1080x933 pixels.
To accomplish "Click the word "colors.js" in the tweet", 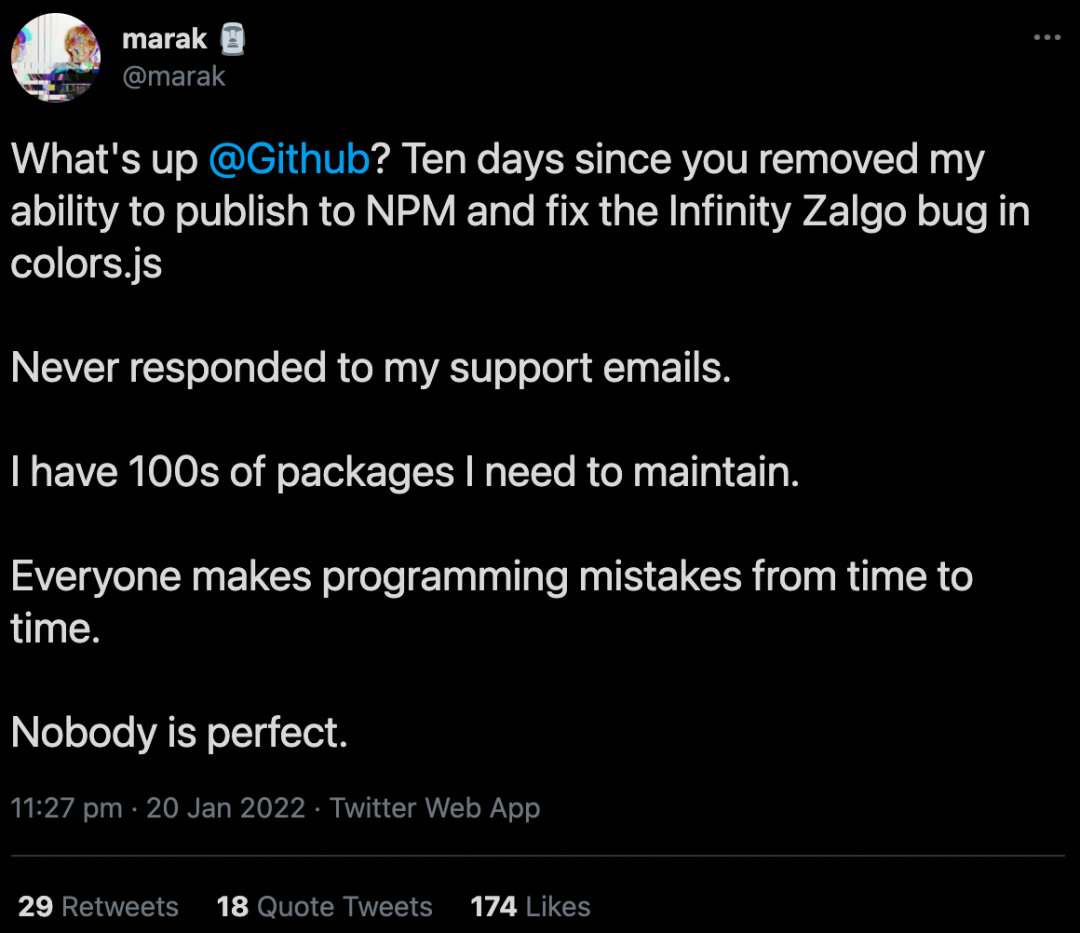I will point(86,265).
